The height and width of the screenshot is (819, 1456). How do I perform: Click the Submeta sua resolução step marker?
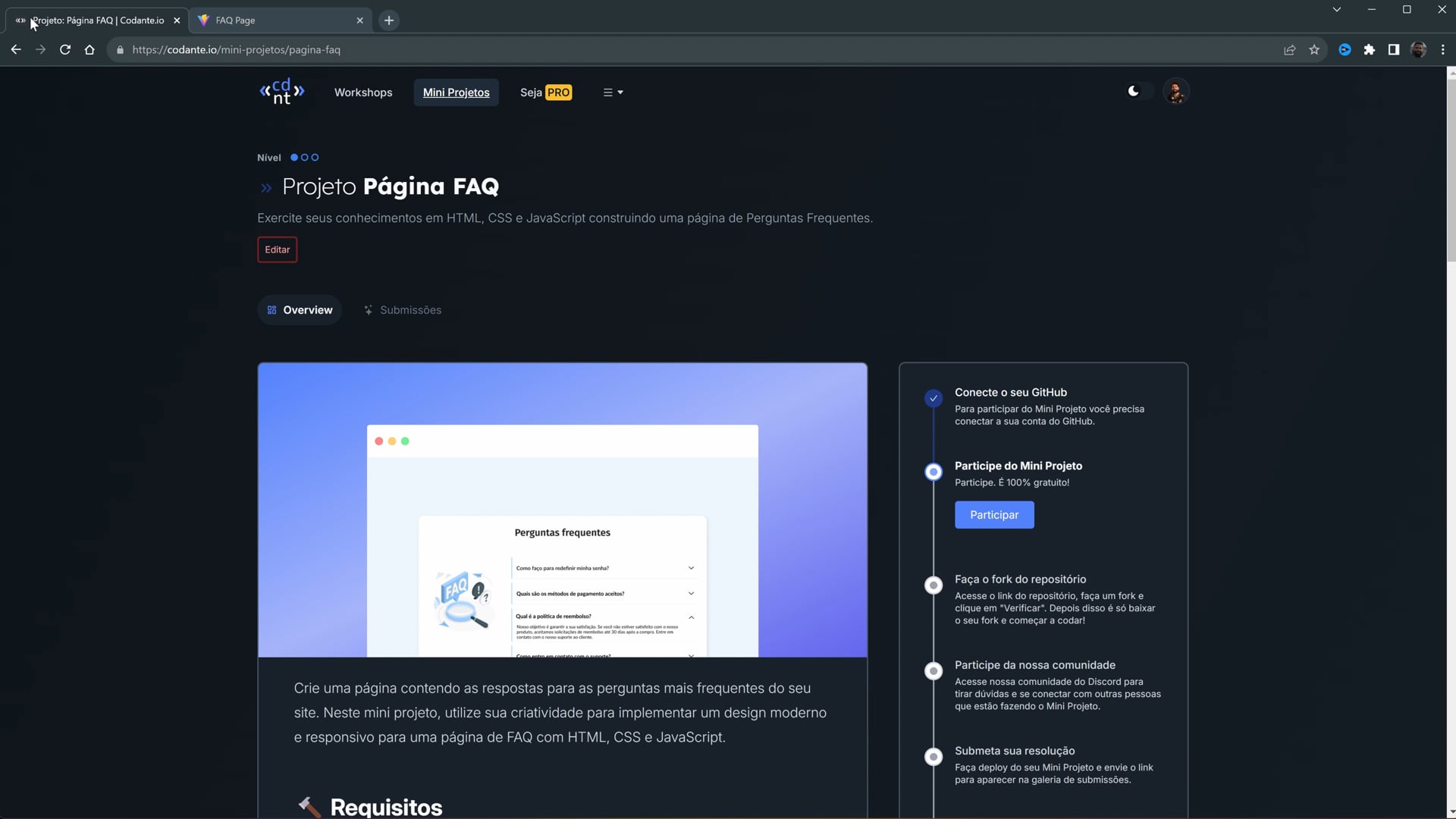(934, 757)
